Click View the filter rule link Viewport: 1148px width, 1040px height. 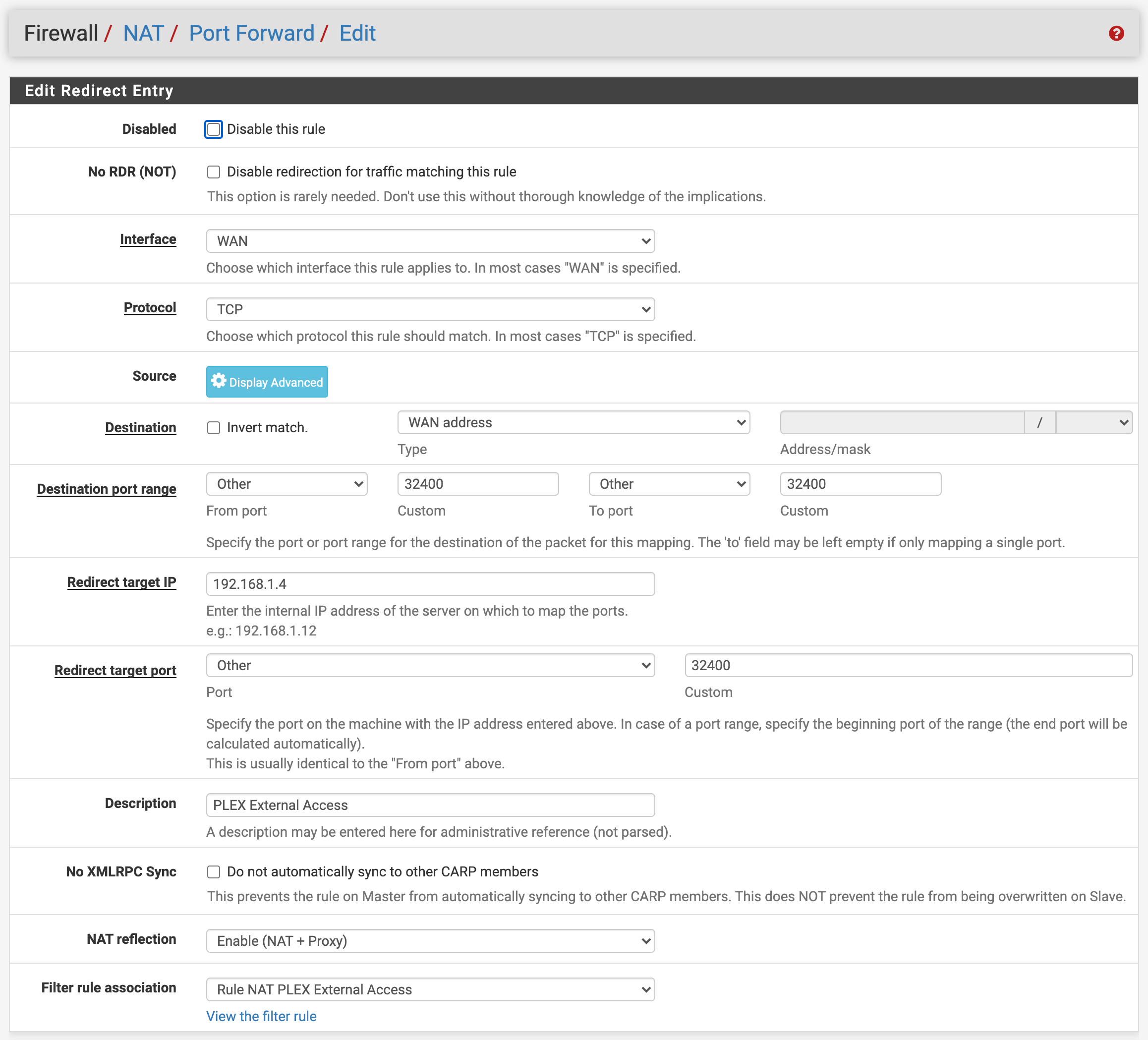(261, 1016)
